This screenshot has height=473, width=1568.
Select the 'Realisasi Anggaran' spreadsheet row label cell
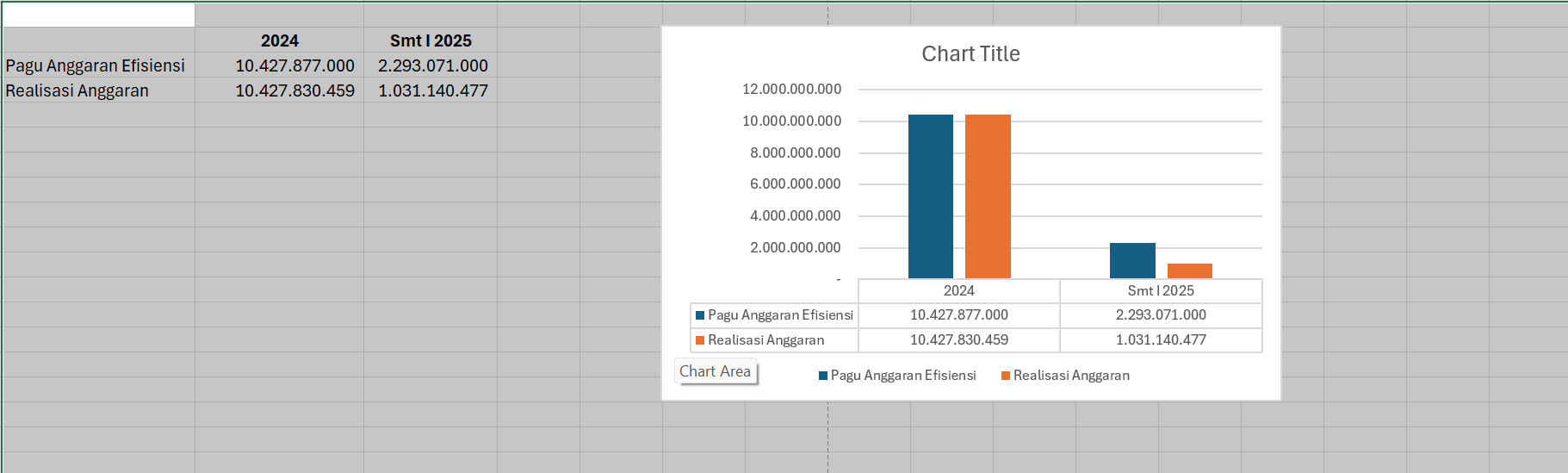tap(97, 90)
